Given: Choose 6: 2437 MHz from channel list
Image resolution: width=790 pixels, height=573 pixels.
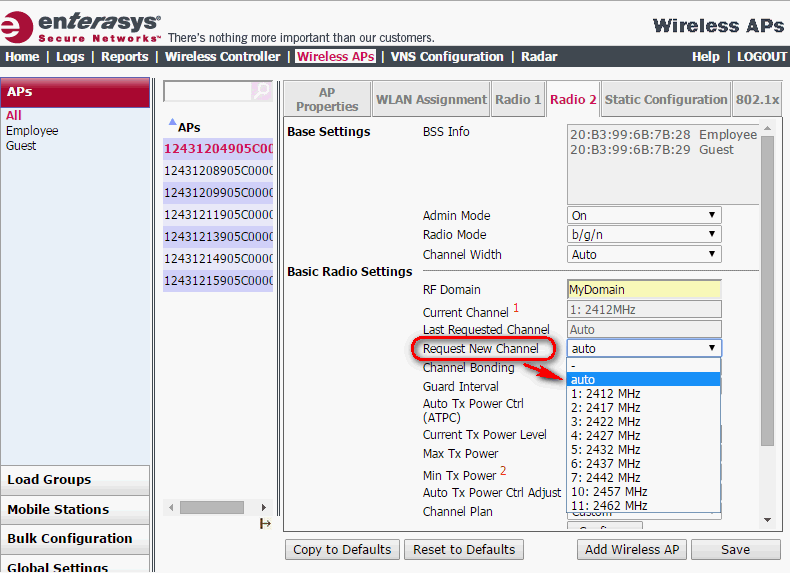Looking at the screenshot, I should [x=606, y=464].
